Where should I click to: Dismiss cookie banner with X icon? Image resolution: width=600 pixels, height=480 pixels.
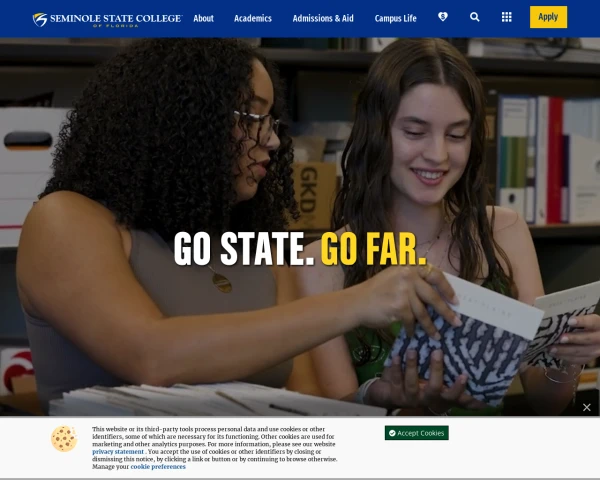[587, 407]
